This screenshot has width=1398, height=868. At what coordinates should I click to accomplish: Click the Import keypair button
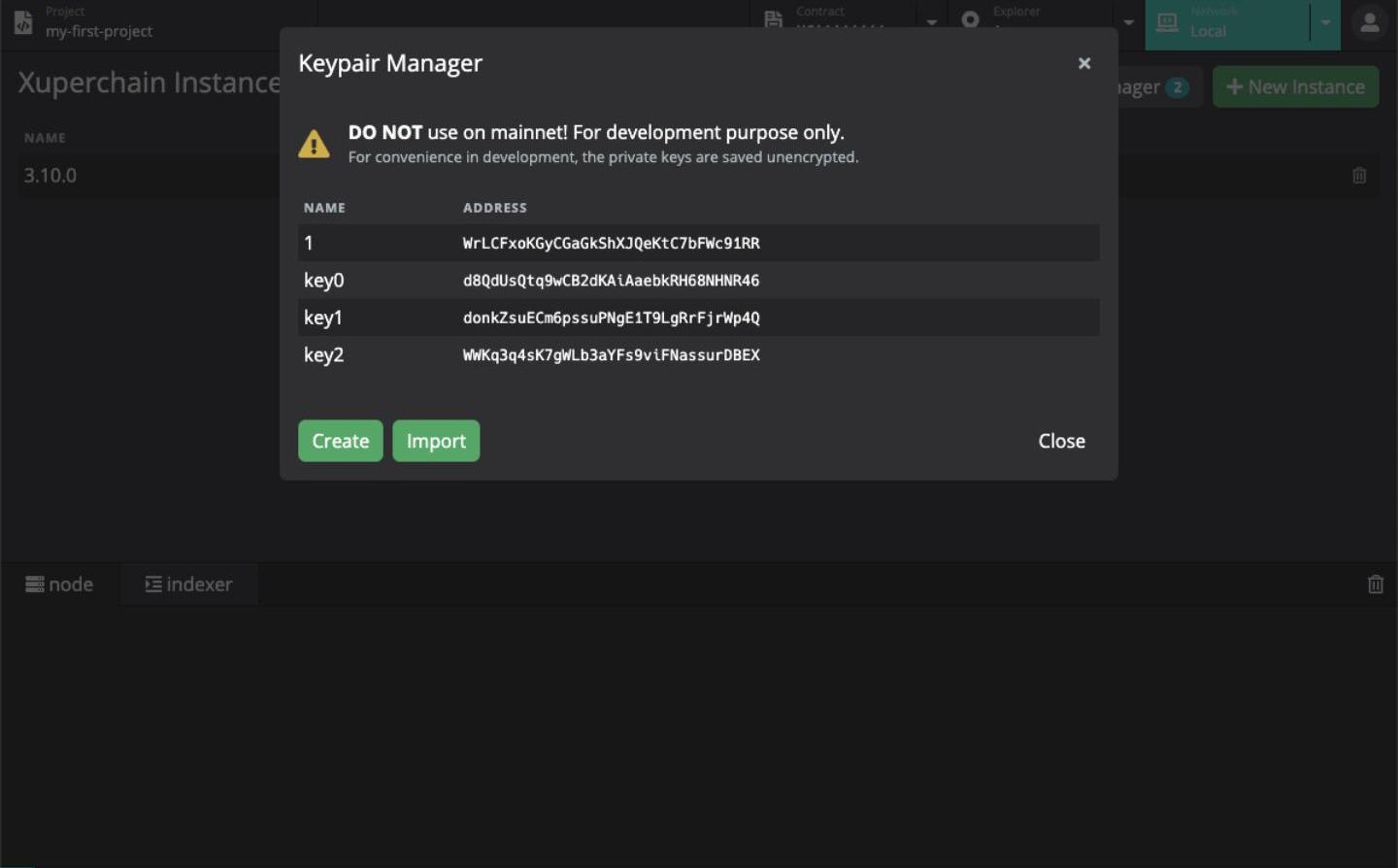click(436, 441)
